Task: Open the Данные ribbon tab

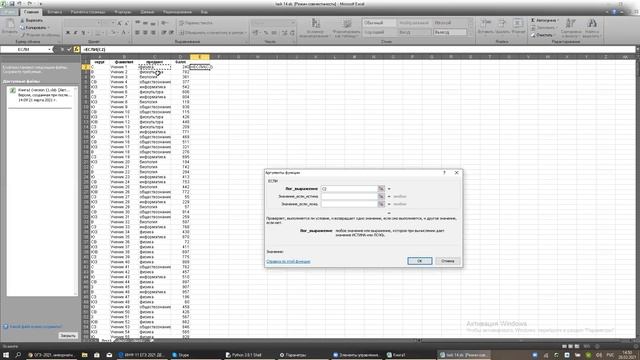Action: click(x=147, y=12)
